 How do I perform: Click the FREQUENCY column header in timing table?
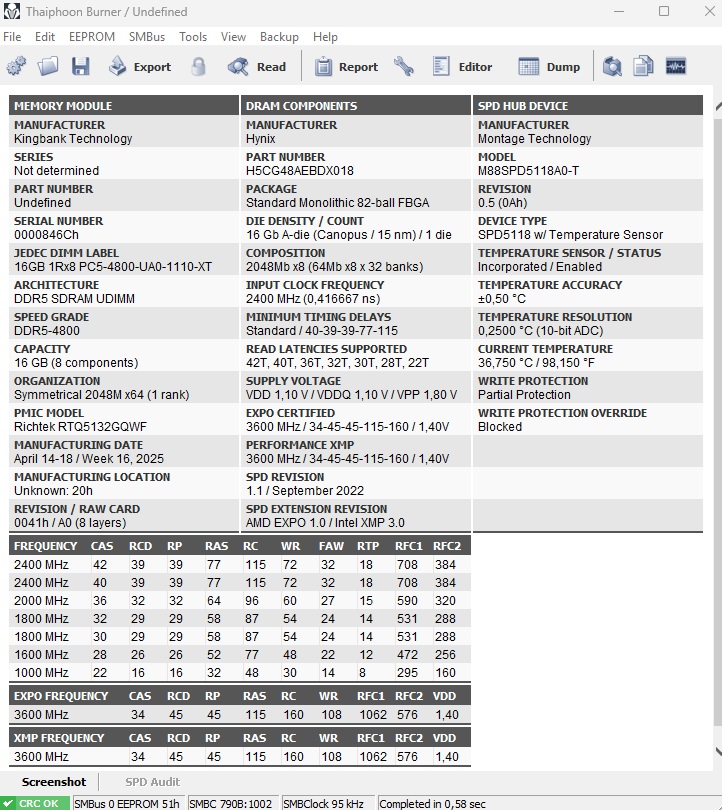click(45, 547)
